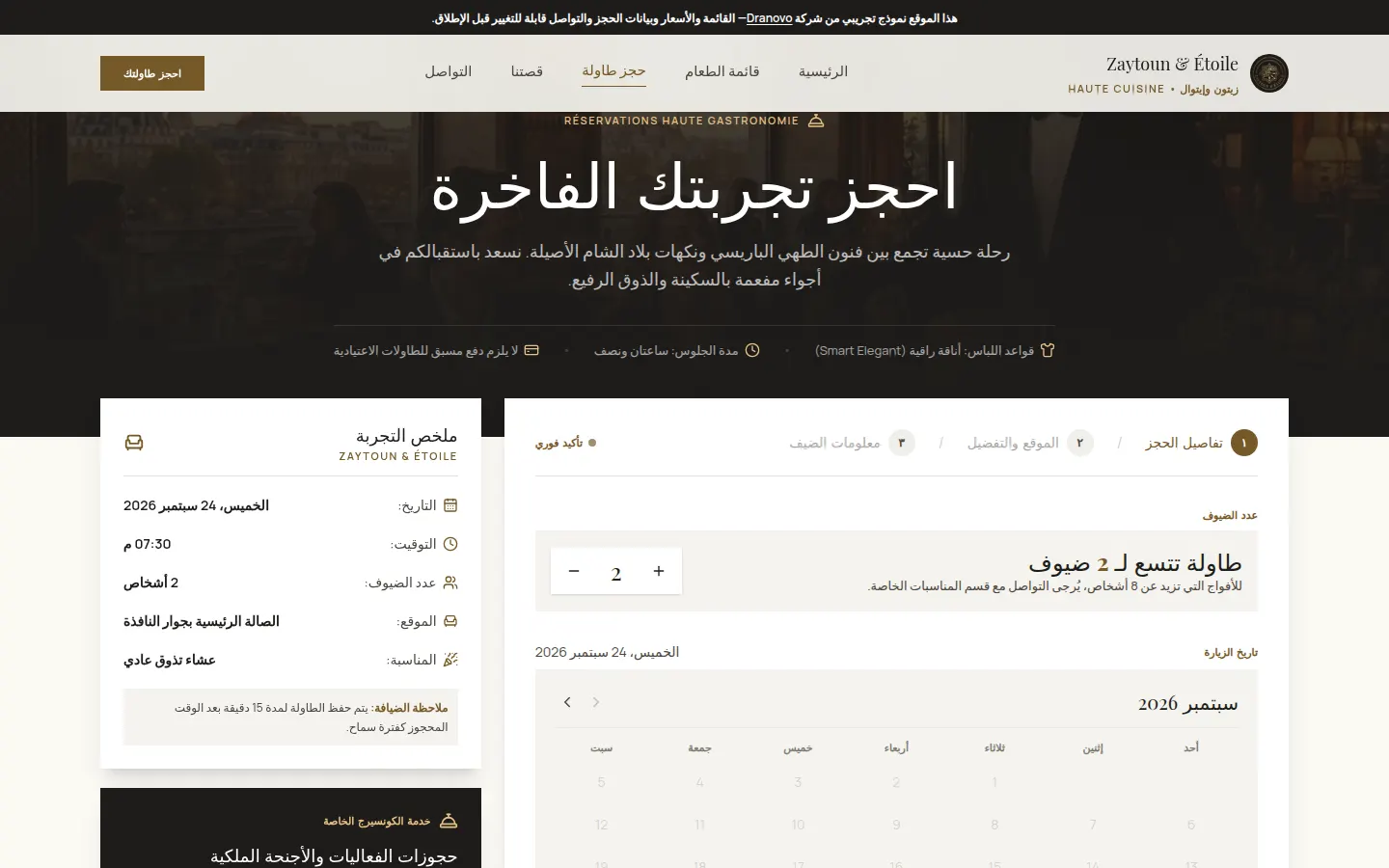This screenshot has height=868, width=1389.
Task: Click the calendar icon beside التاريخ
Action: pyautogui.click(x=450, y=505)
